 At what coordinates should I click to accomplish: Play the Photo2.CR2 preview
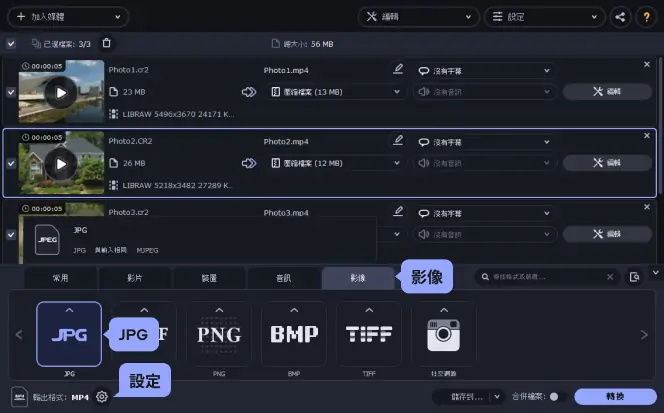point(61,164)
